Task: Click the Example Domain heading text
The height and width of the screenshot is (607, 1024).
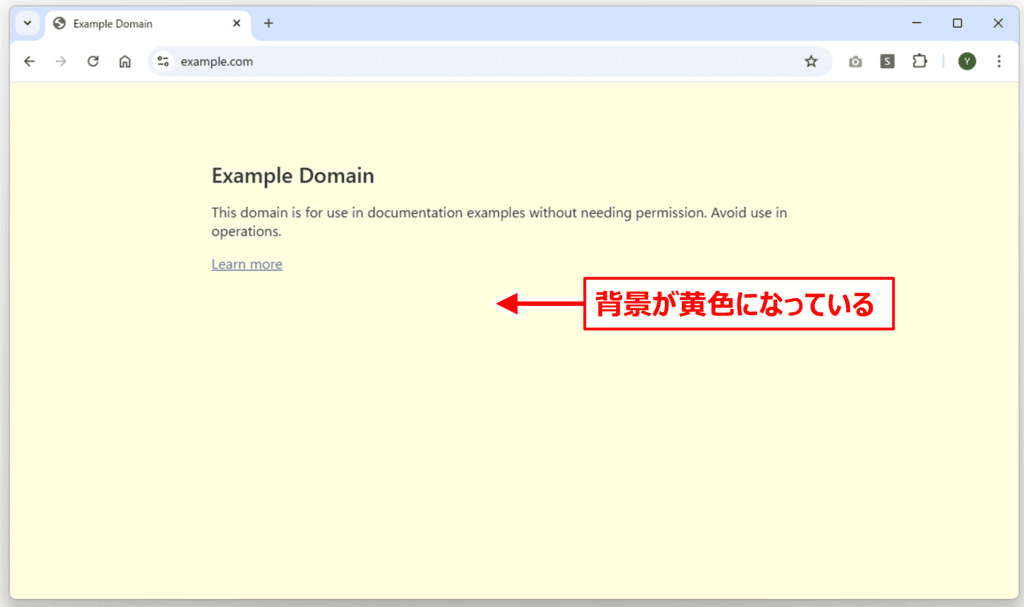Action: (x=292, y=175)
